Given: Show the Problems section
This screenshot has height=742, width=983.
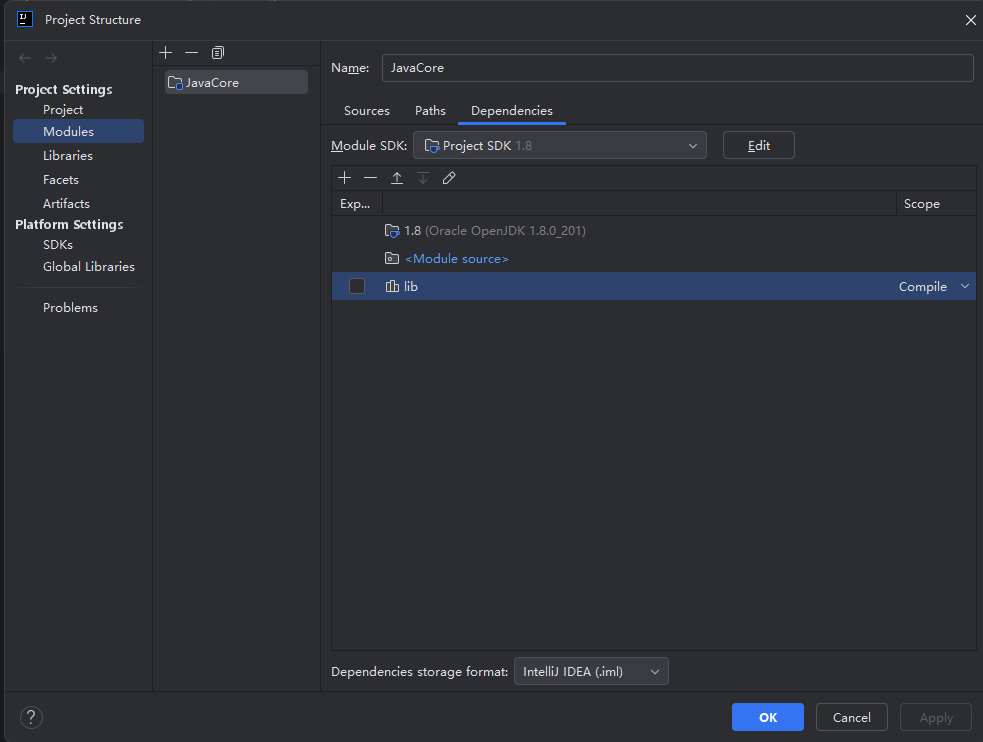Looking at the screenshot, I should [x=70, y=308].
